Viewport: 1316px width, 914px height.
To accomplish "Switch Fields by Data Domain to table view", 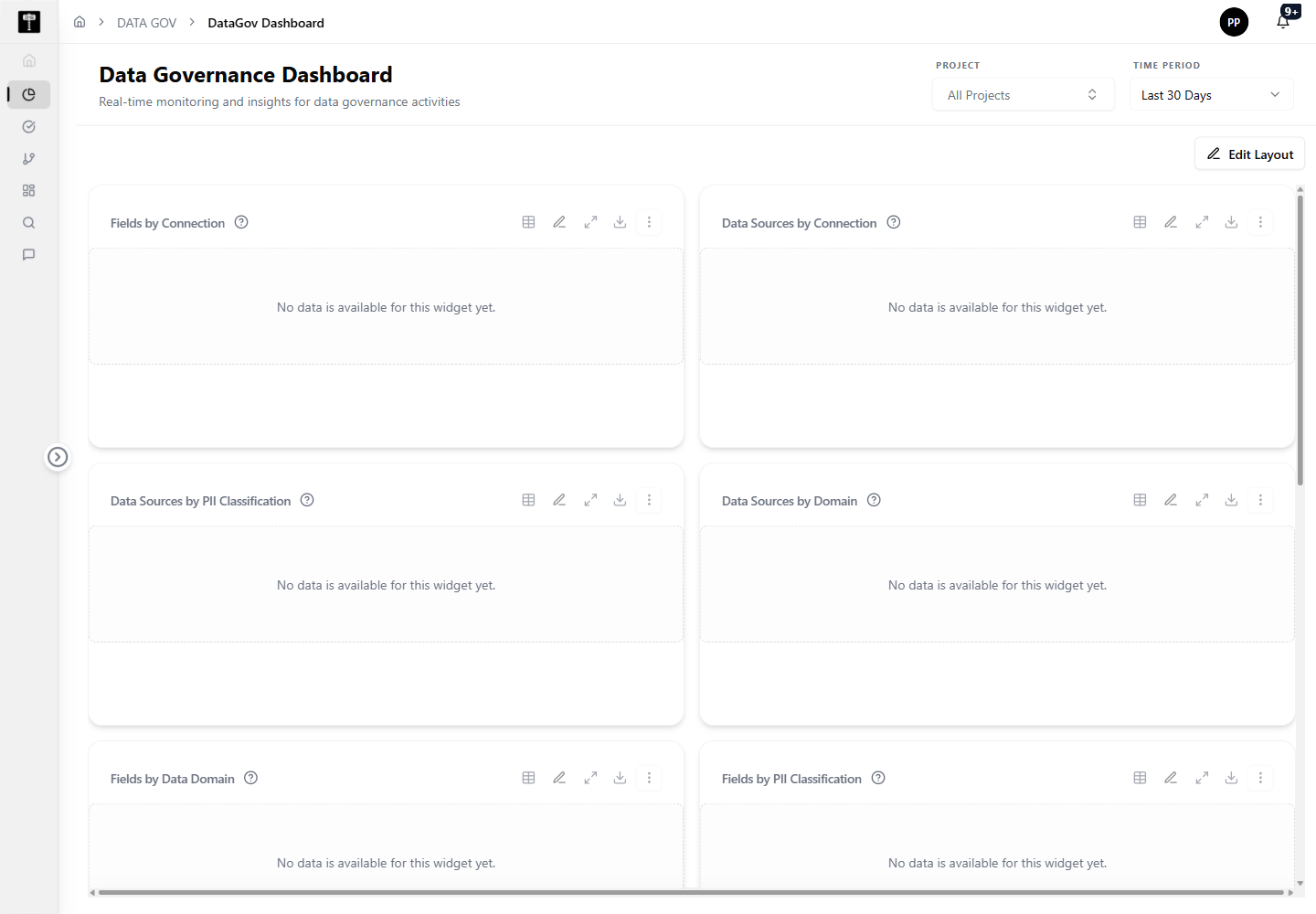I will 528,778.
